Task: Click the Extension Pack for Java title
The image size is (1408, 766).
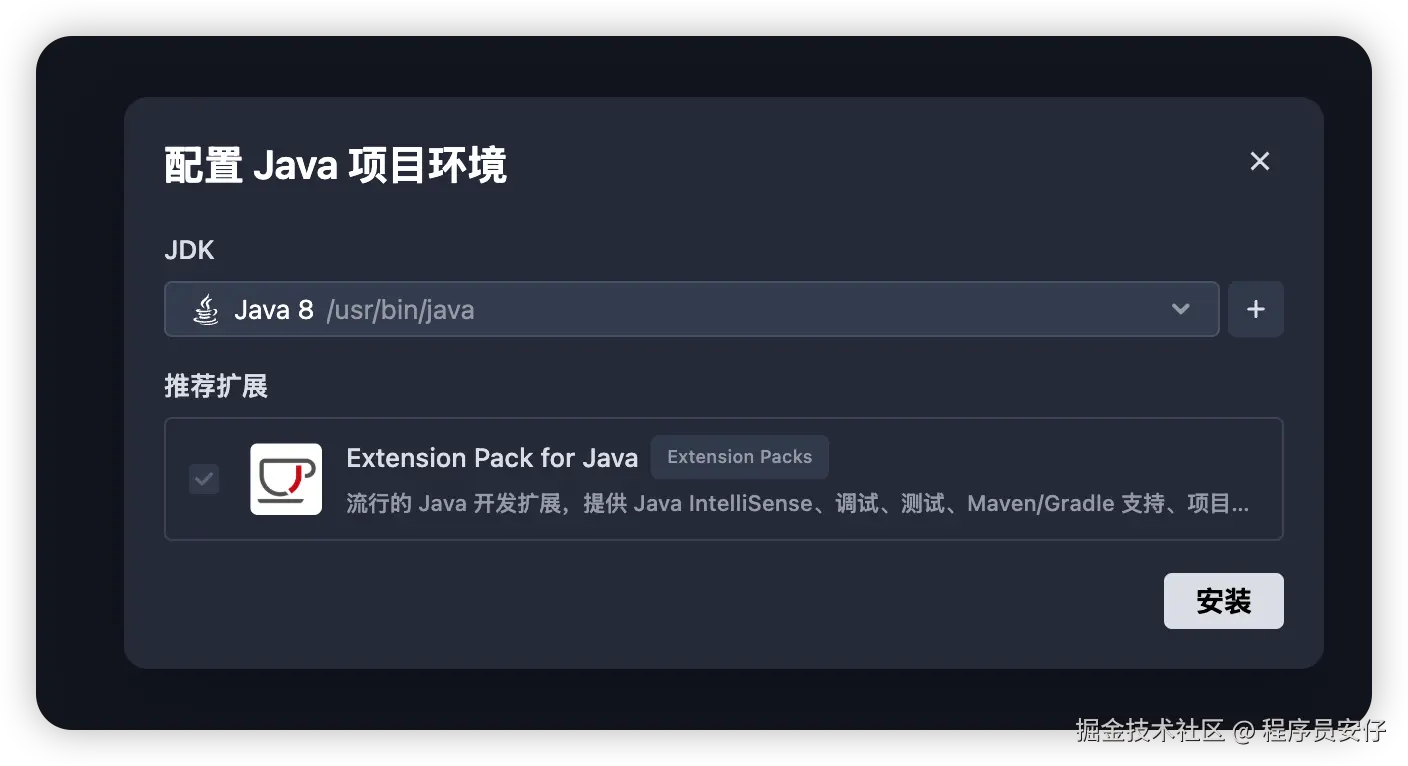Action: [492, 458]
